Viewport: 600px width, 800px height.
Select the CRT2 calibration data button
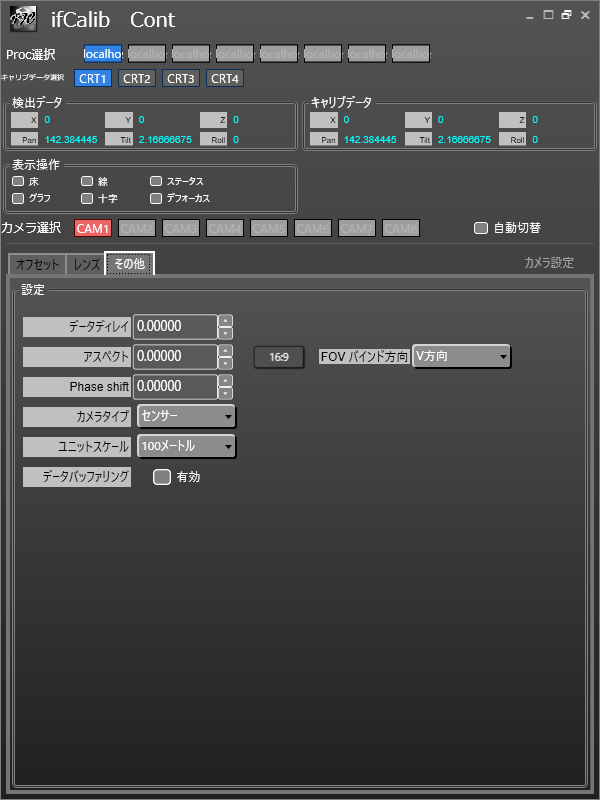(x=137, y=78)
